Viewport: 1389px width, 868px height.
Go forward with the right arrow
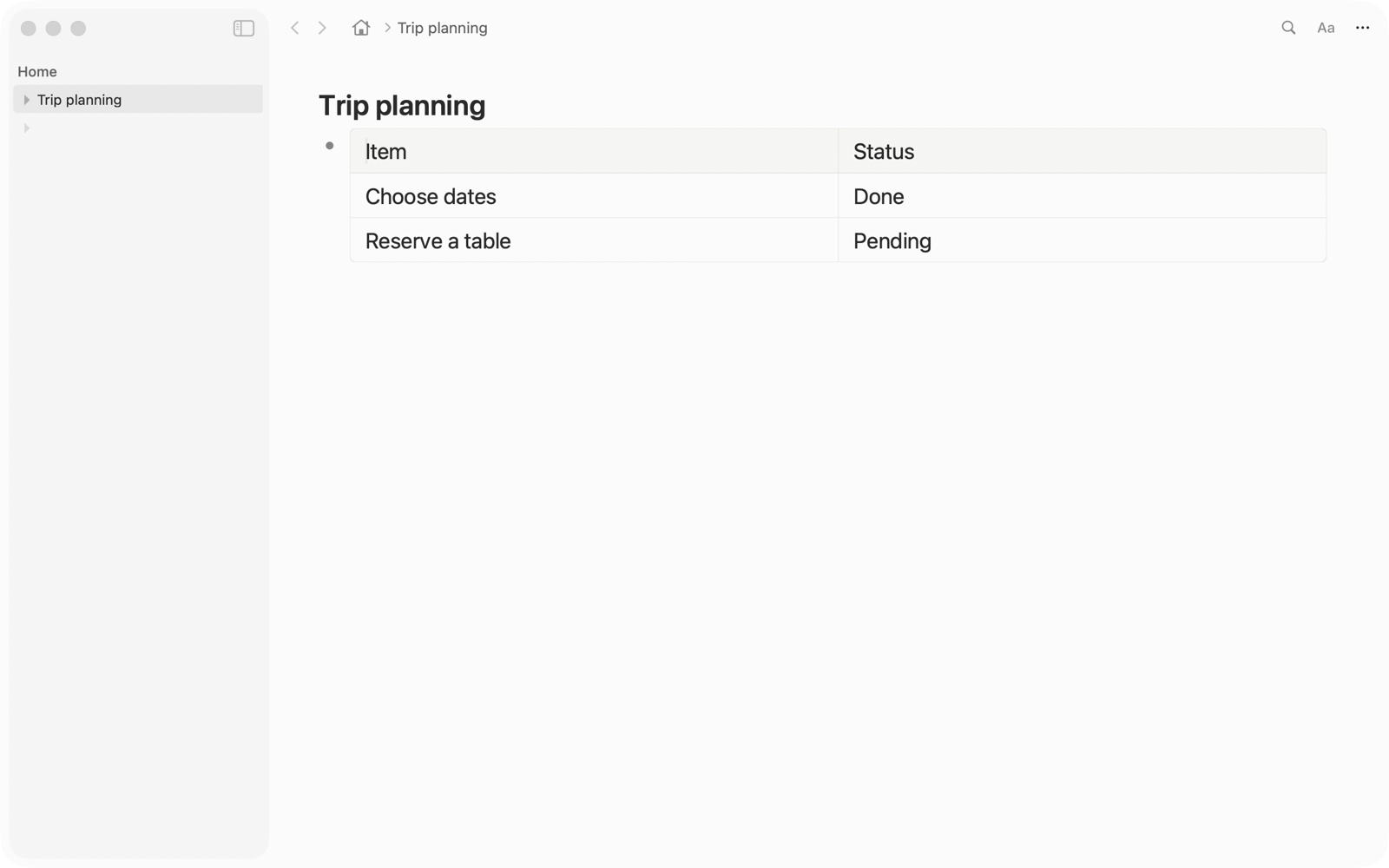322,28
